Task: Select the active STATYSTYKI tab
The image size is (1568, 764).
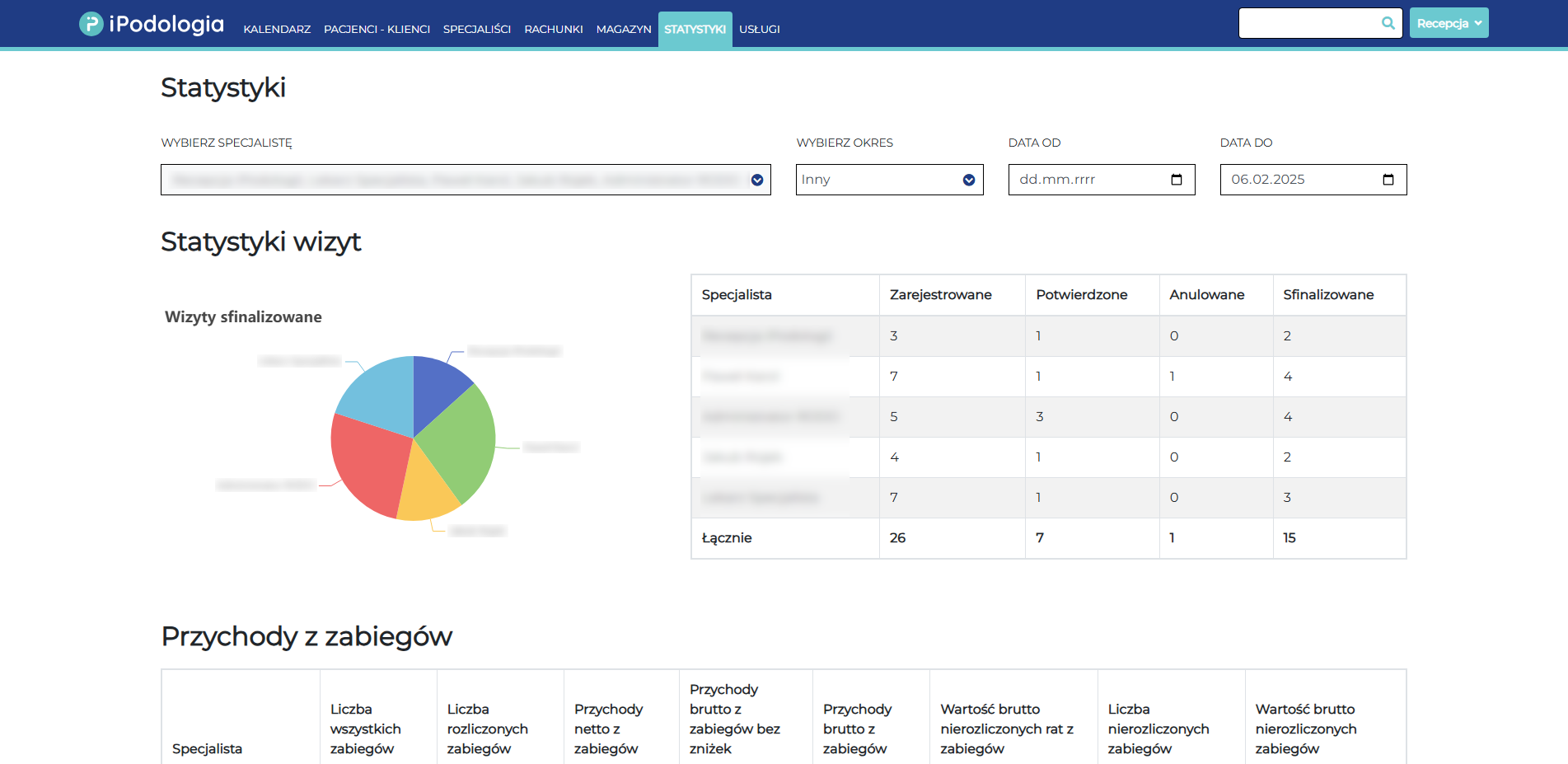Action: pos(695,29)
